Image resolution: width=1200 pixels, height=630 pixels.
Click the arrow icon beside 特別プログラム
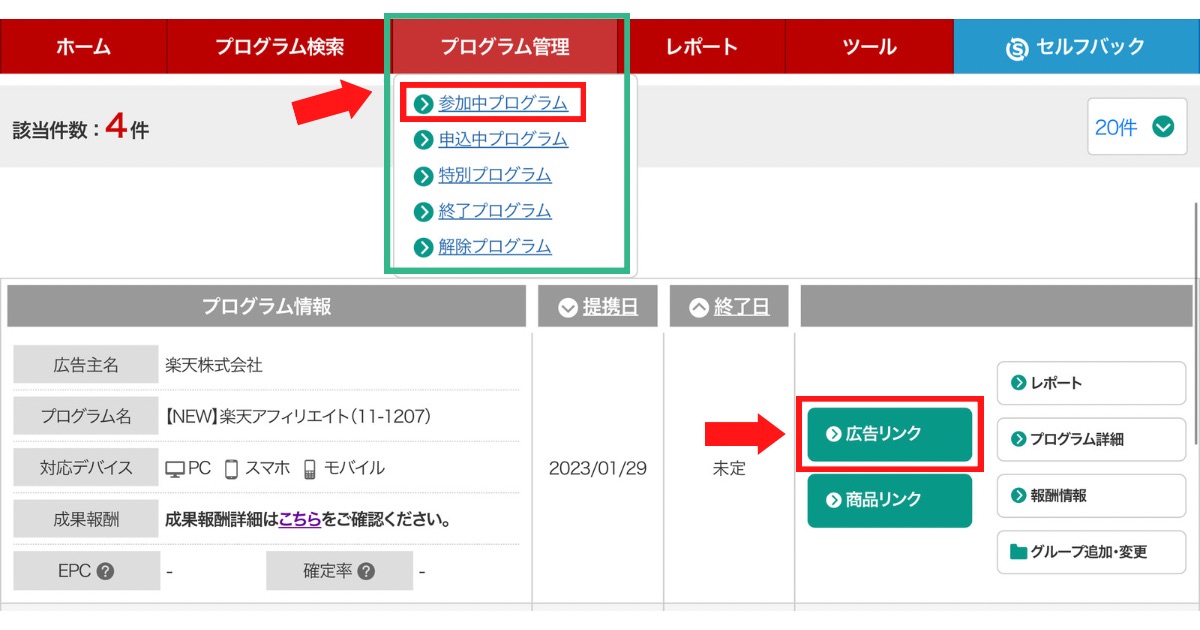point(423,175)
